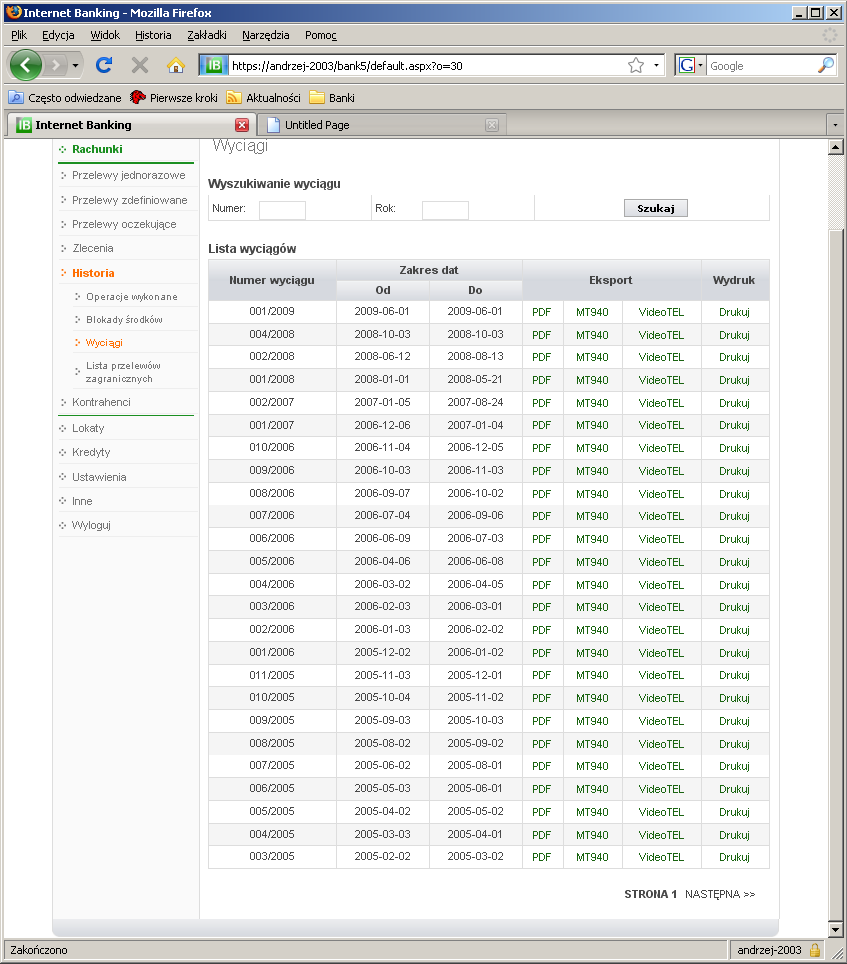The height and width of the screenshot is (964, 847).
Task: Click the page scrollbar up arrow
Action: point(835,147)
